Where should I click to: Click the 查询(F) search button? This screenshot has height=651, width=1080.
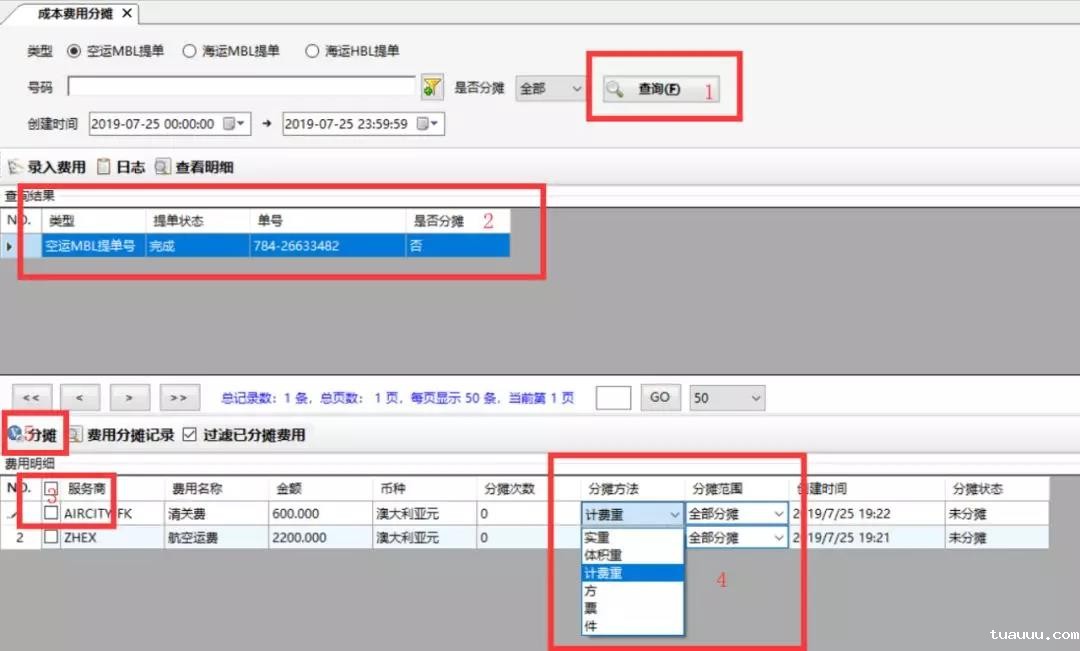coord(659,89)
